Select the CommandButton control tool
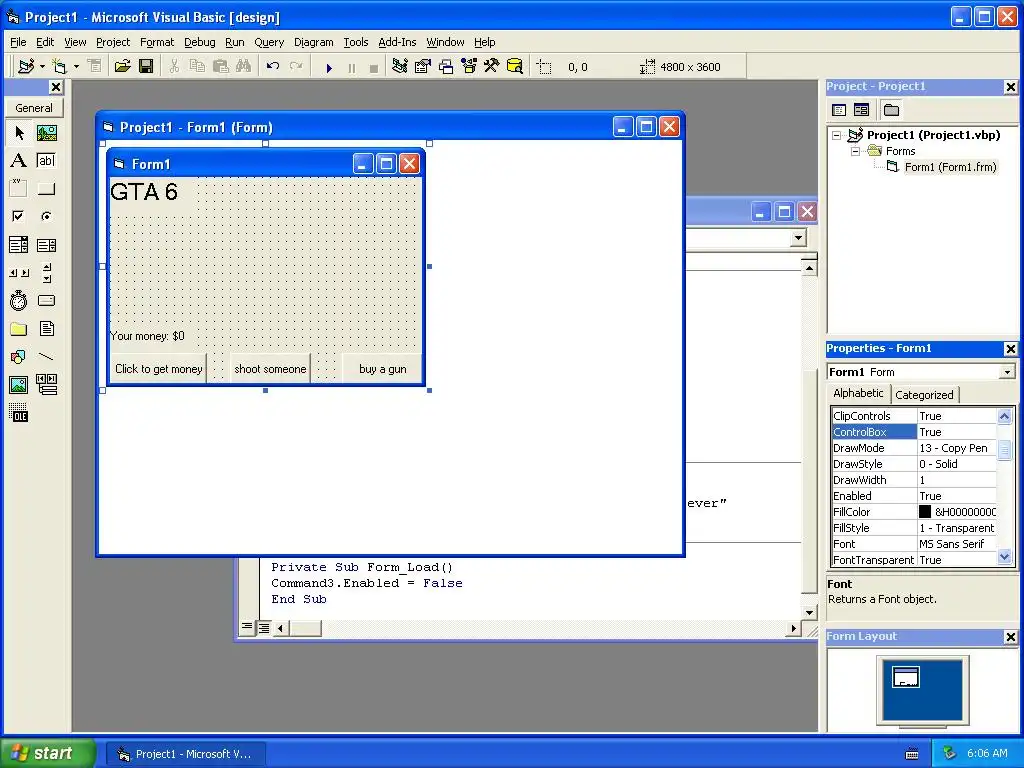This screenshot has width=1024, height=768. 46,189
